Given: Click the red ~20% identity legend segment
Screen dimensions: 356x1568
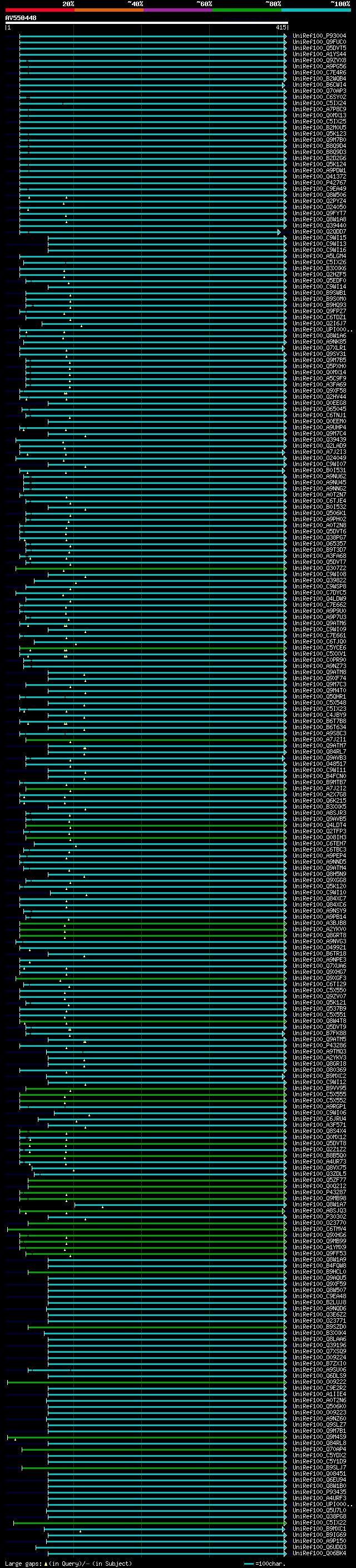Looking at the screenshot, I should coord(39,10).
